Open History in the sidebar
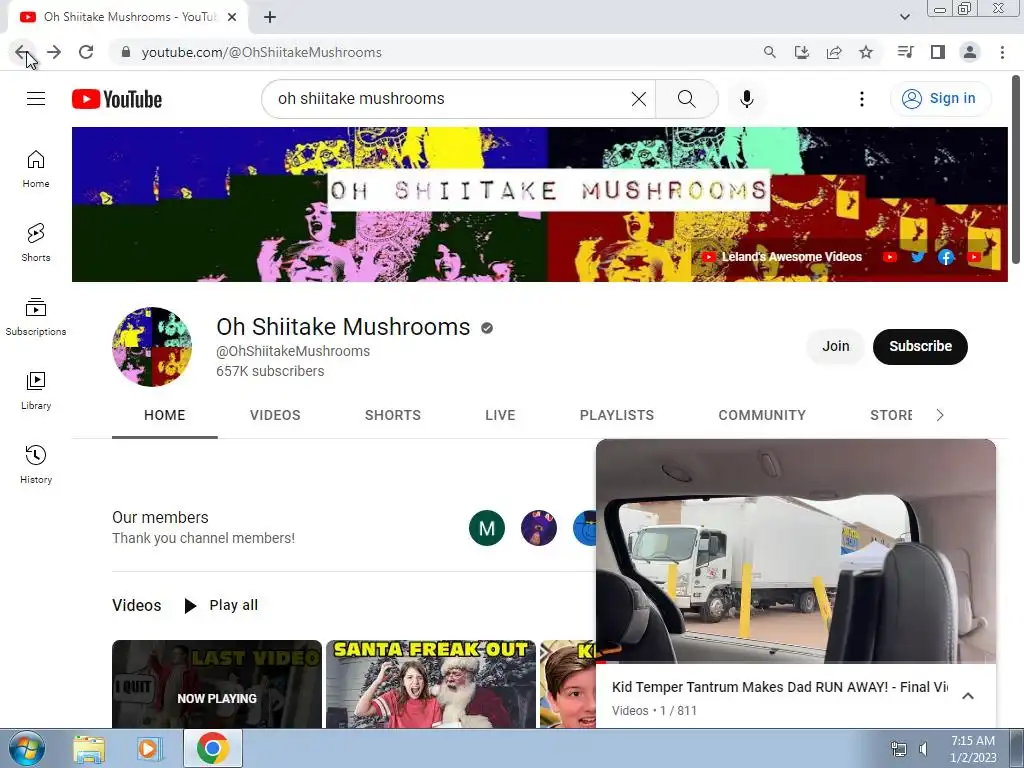This screenshot has height=768, width=1024. (36, 464)
